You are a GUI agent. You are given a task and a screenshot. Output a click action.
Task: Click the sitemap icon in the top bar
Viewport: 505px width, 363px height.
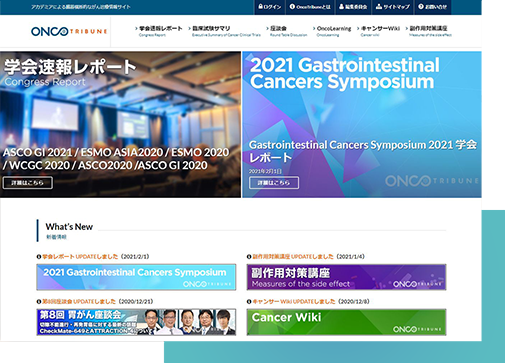tap(379, 7)
